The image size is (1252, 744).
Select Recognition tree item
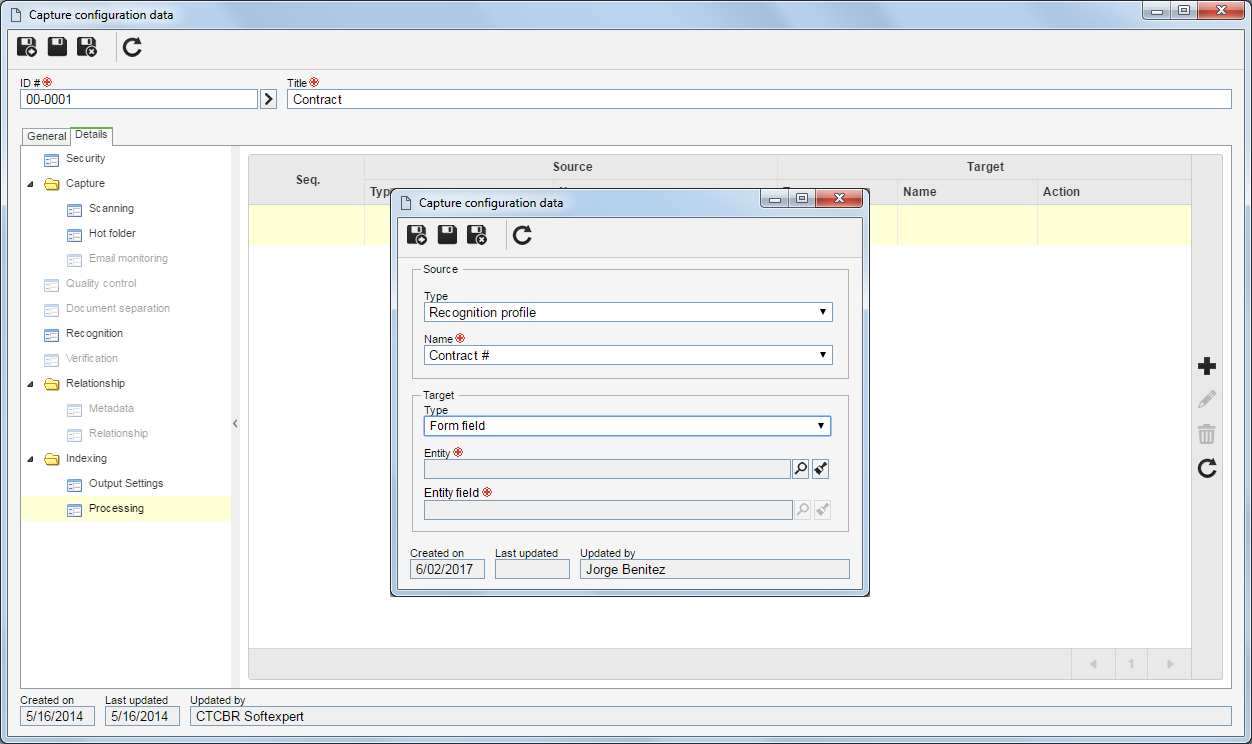point(94,334)
